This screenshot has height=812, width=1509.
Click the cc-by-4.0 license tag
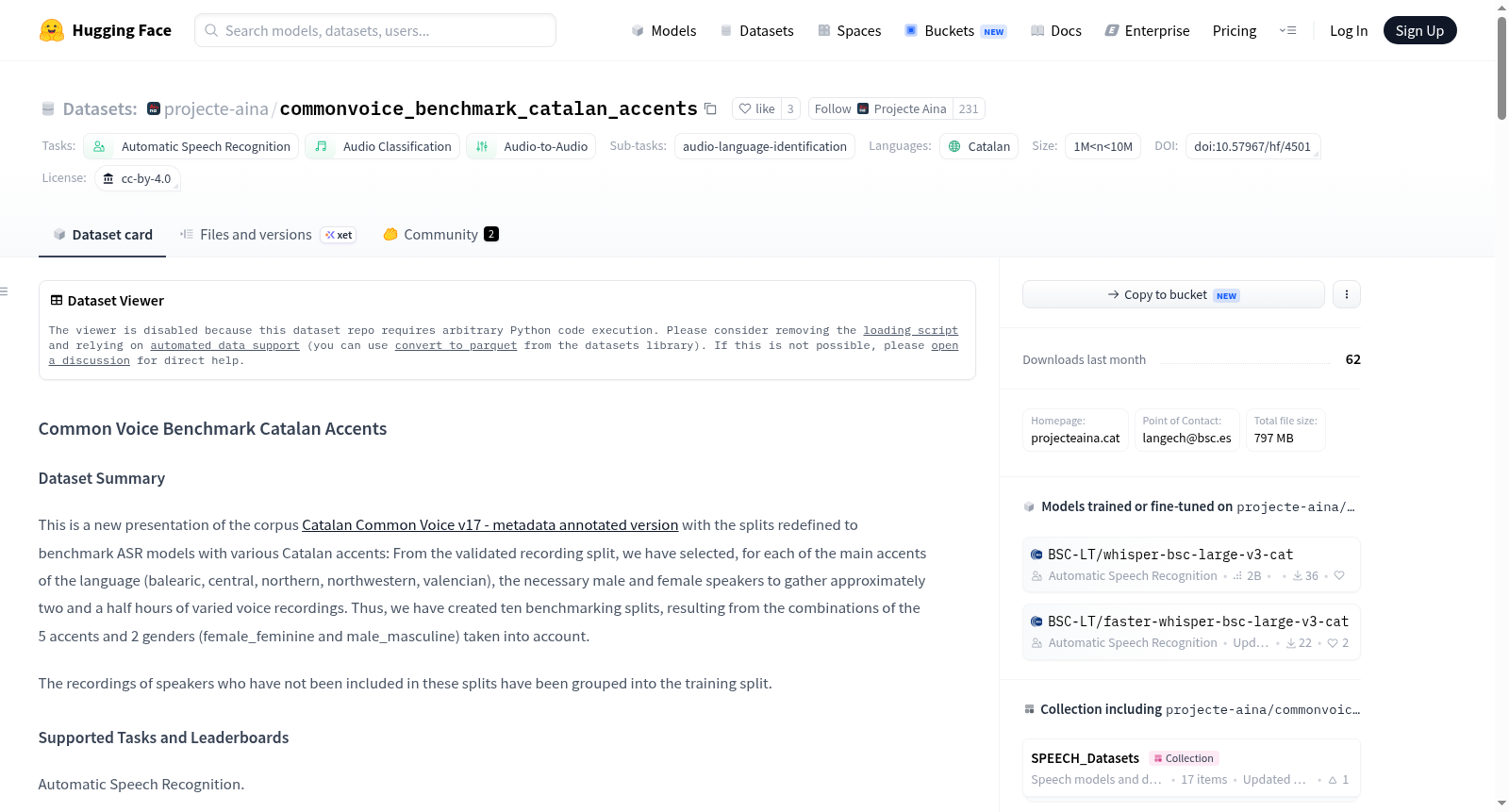tap(138, 178)
